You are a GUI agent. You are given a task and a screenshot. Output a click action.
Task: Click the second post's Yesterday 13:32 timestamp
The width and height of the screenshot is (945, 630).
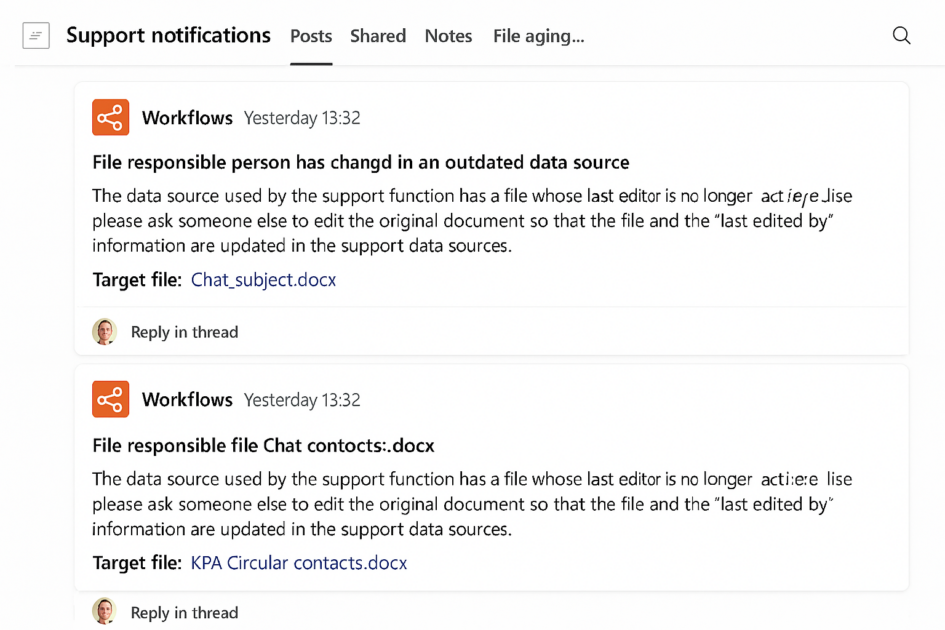point(302,400)
